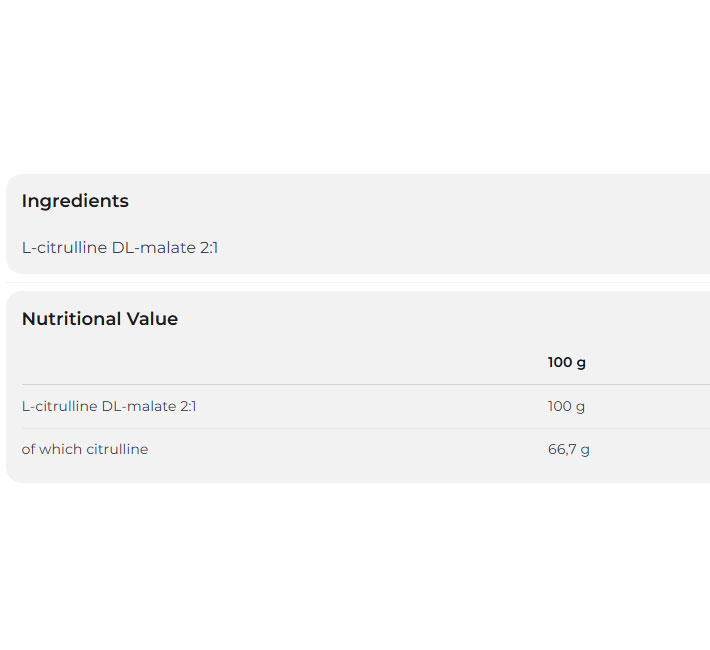Click the blank white area above Ingredients panel
This screenshot has height=650, width=710.
coord(355,90)
